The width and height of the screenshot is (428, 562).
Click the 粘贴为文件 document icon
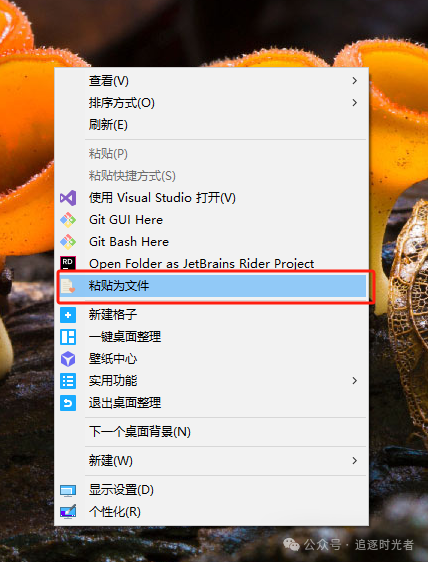point(68,286)
